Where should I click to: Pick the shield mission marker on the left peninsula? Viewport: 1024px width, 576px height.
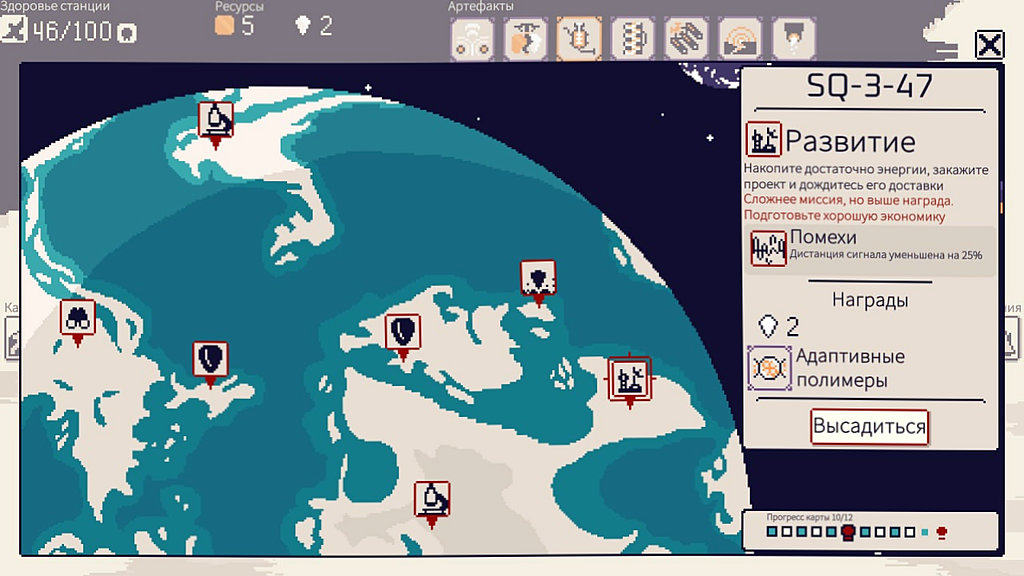[210, 360]
